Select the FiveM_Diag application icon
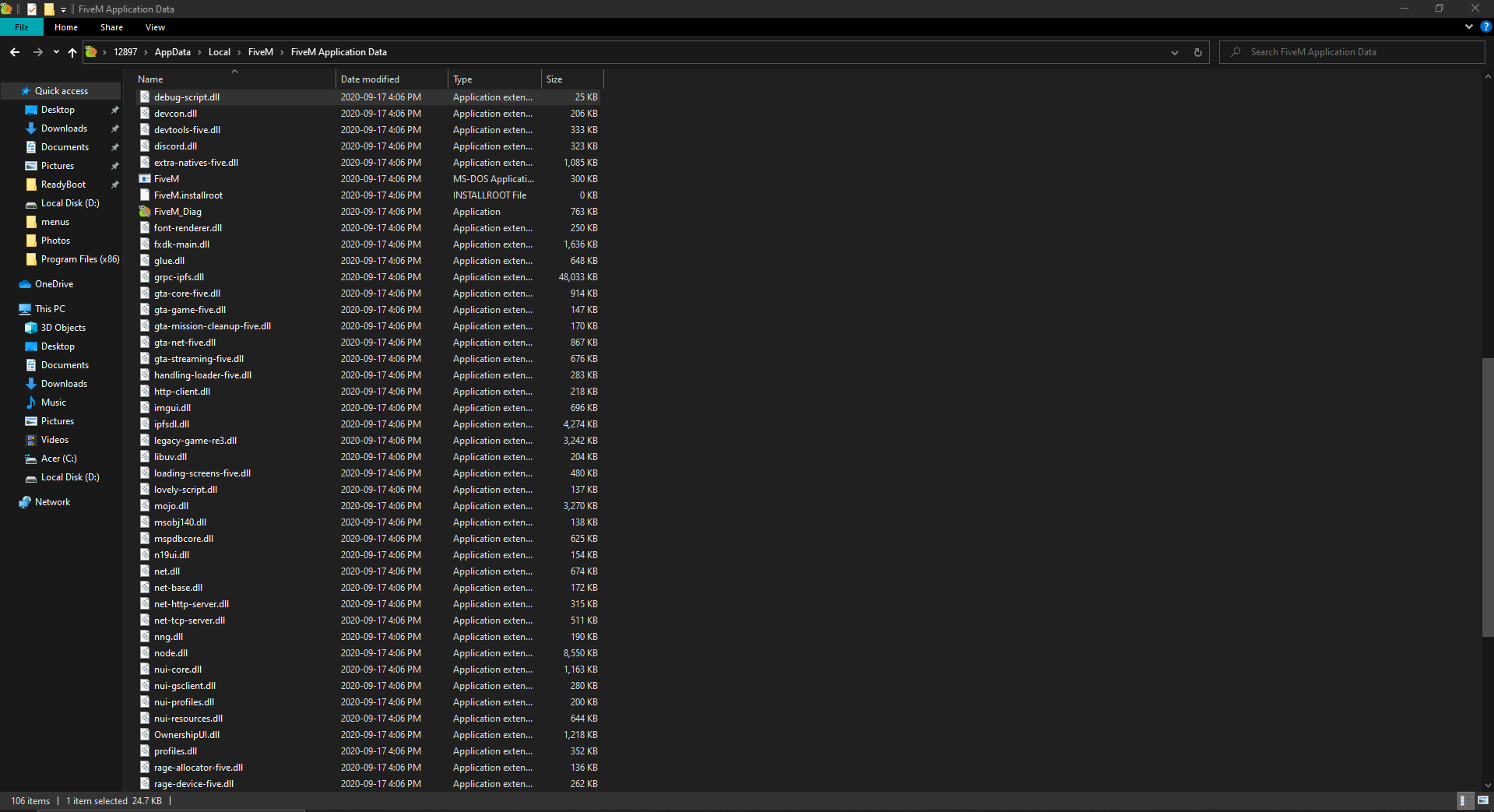Viewport: 1494px width, 812px height. [x=145, y=212]
